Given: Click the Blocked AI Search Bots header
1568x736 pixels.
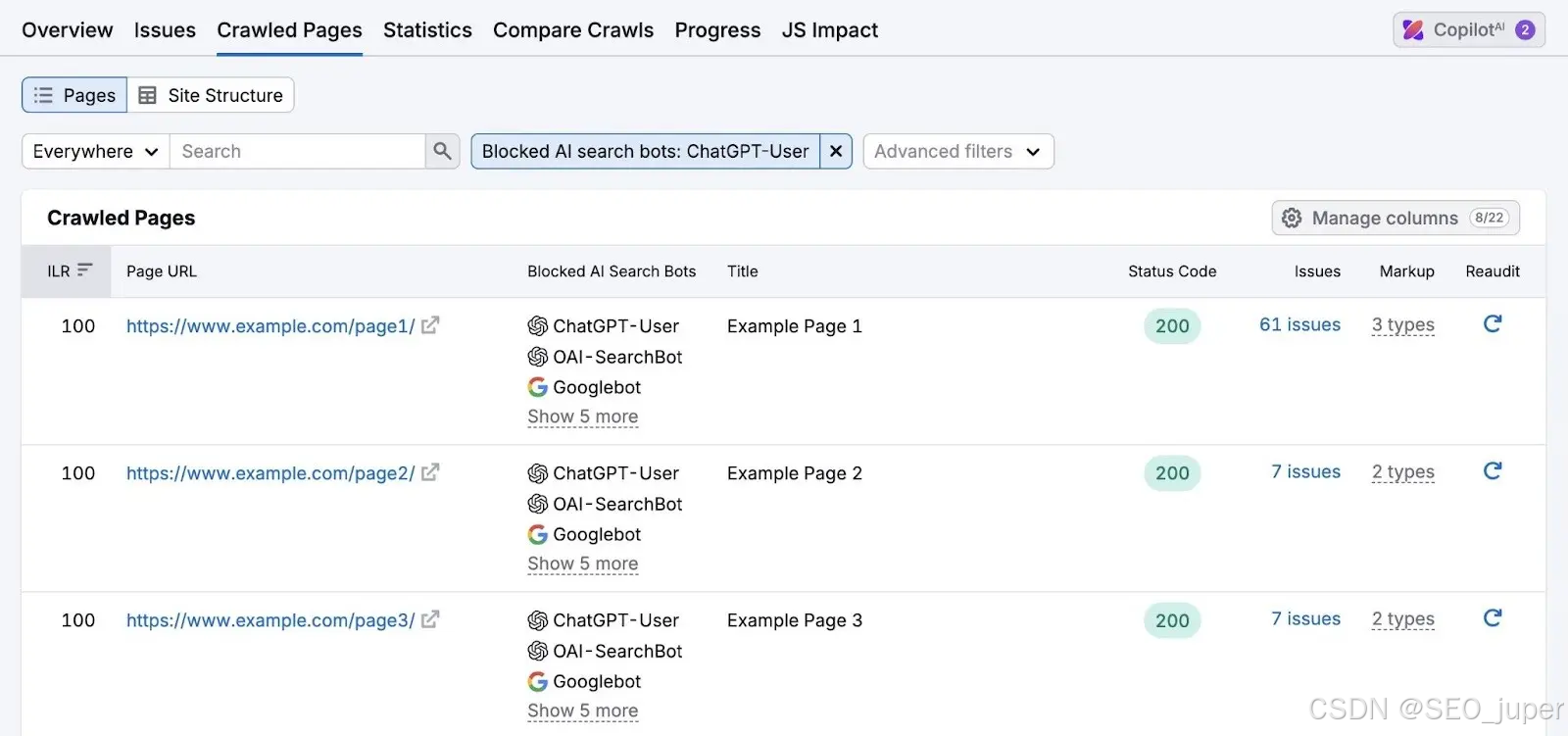Looking at the screenshot, I should point(612,271).
